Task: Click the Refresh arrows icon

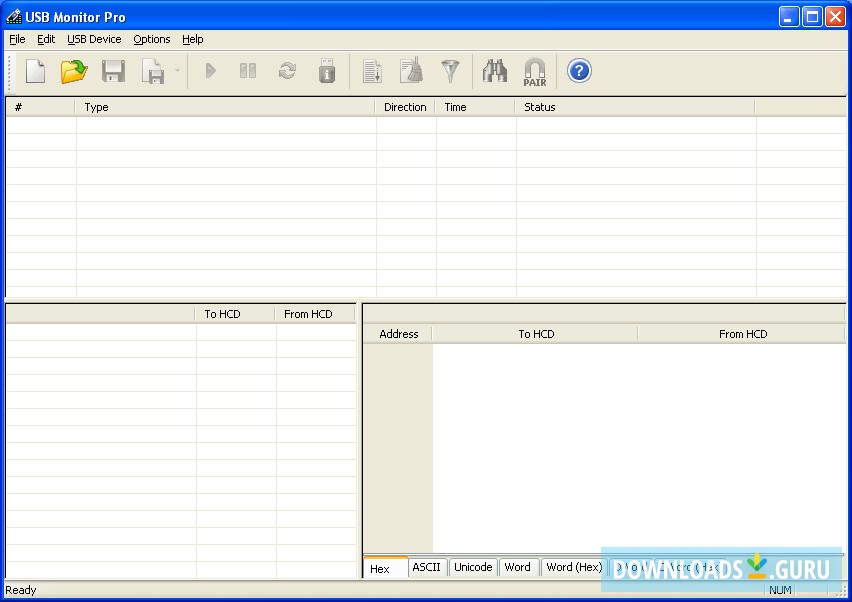Action: [287, 71]
